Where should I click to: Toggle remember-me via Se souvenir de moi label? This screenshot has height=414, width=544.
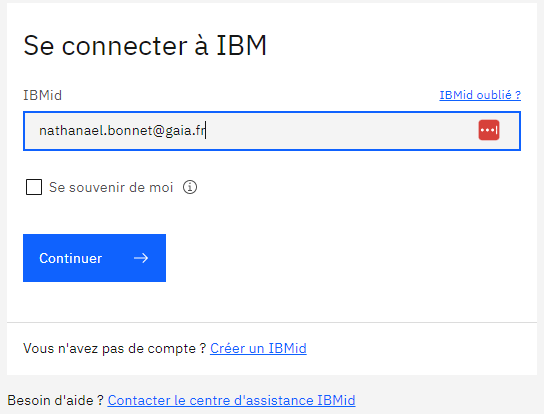[x=111, y=187]
